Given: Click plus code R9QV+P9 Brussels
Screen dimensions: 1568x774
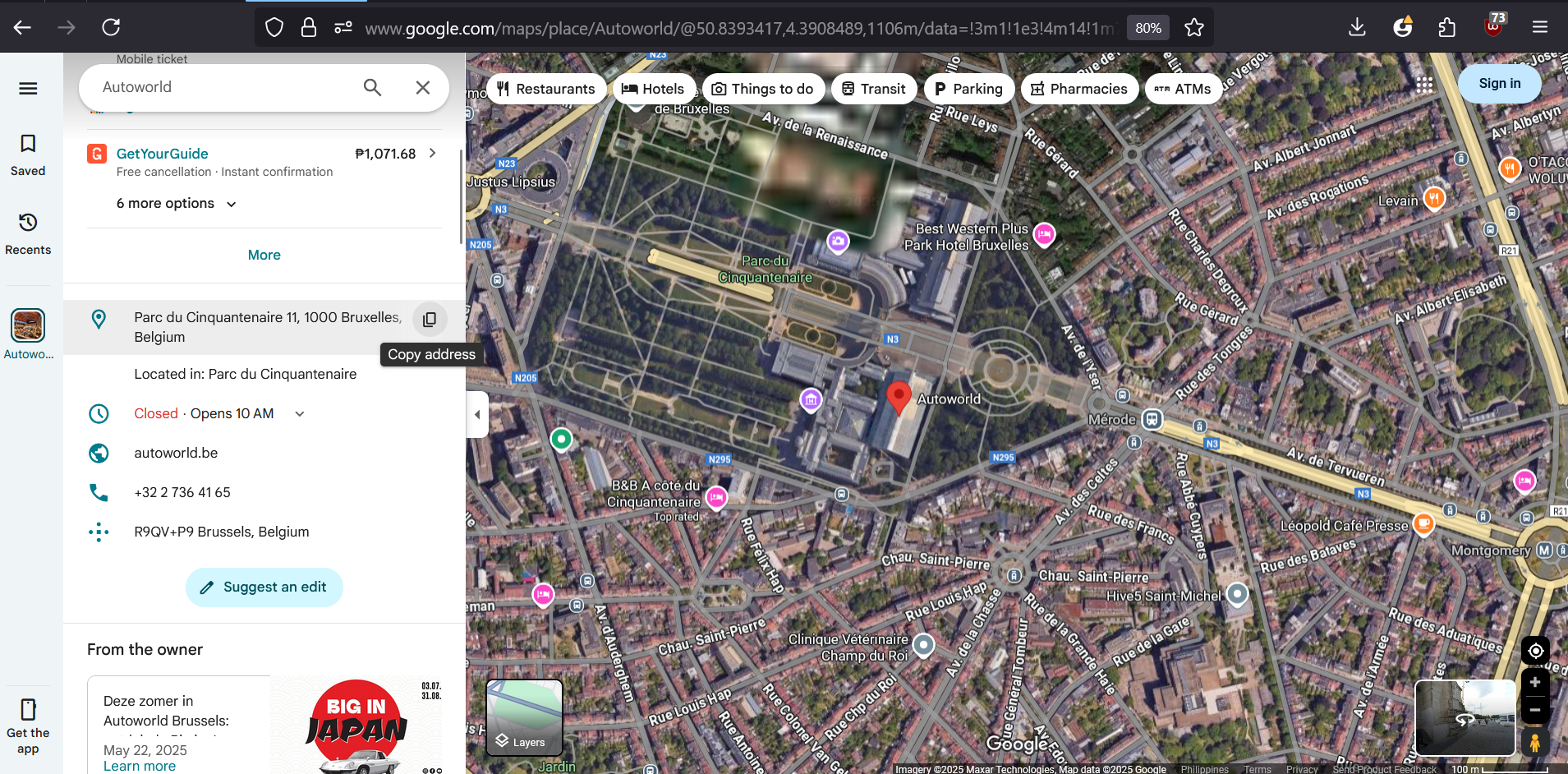Looking at the screenshot, I should [222, 532].
